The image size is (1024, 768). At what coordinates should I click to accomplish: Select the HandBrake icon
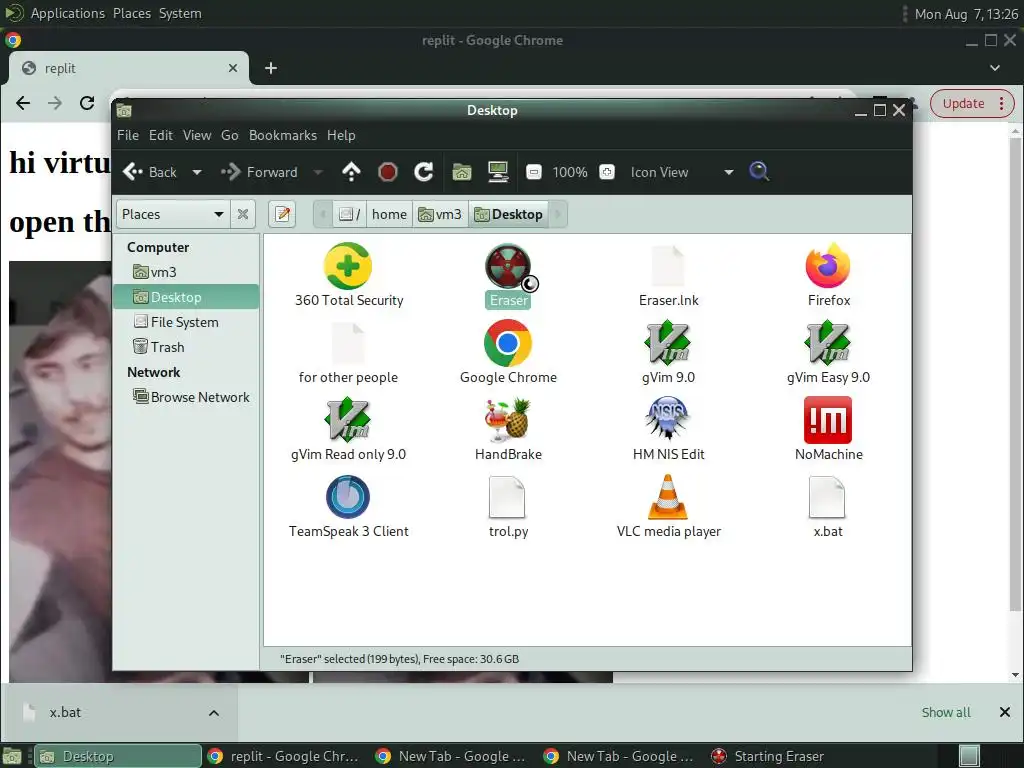point(508,421)
